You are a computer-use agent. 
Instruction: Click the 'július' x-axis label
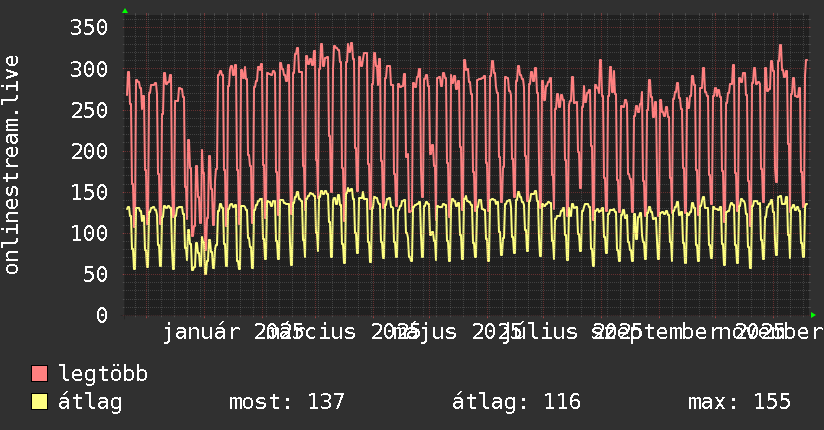[540, 332]
